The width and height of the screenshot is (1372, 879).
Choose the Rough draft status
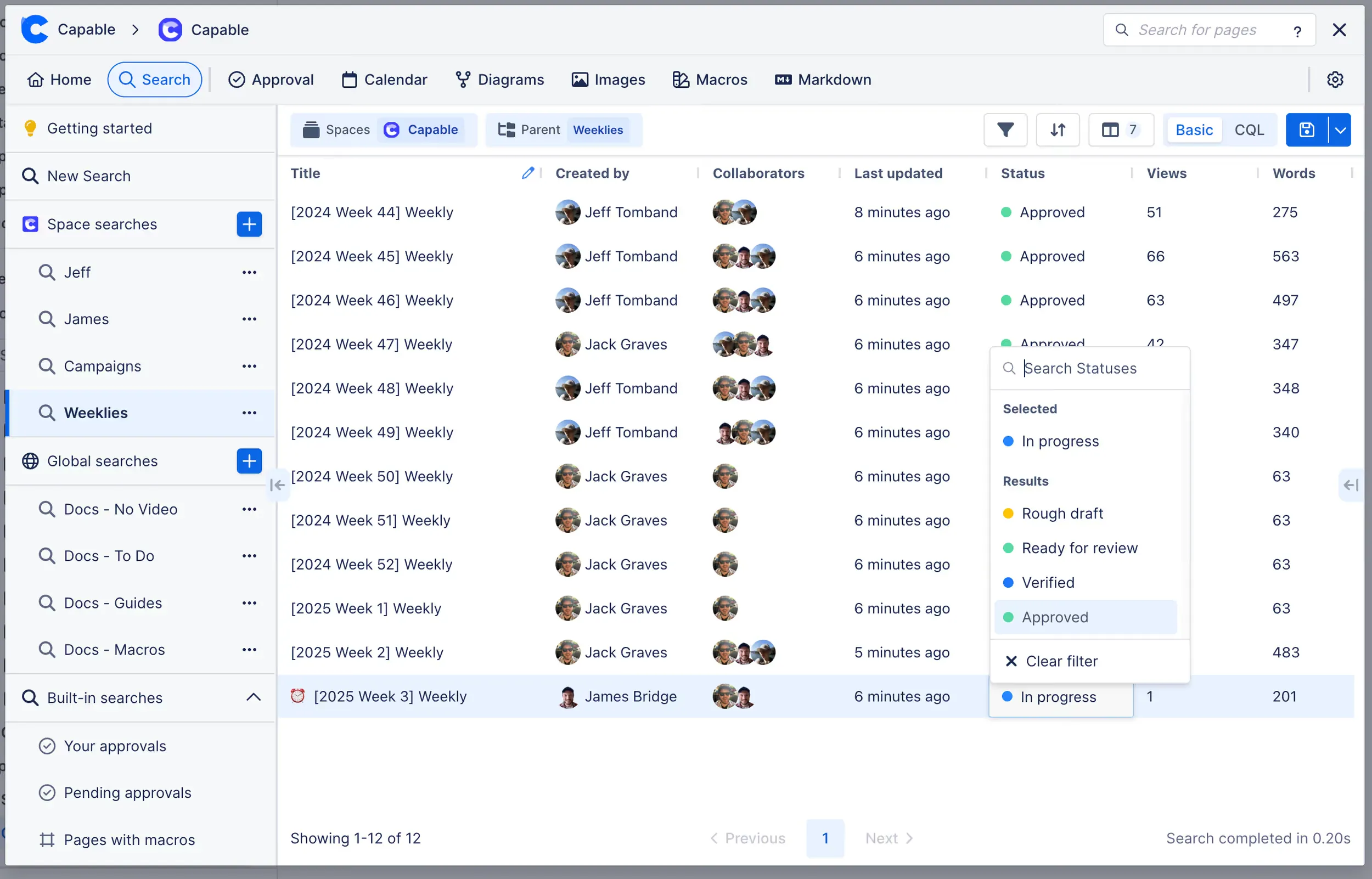1086,514
